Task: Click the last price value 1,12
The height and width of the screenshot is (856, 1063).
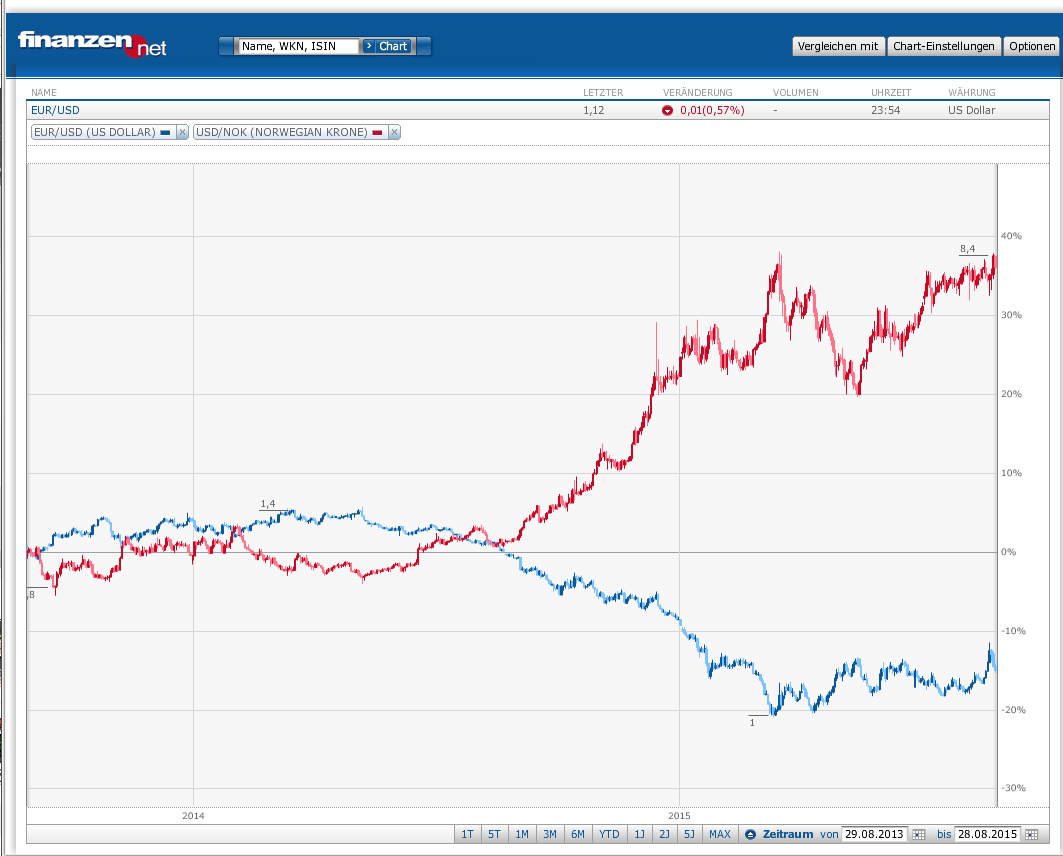Action: [x=593, y=110]
